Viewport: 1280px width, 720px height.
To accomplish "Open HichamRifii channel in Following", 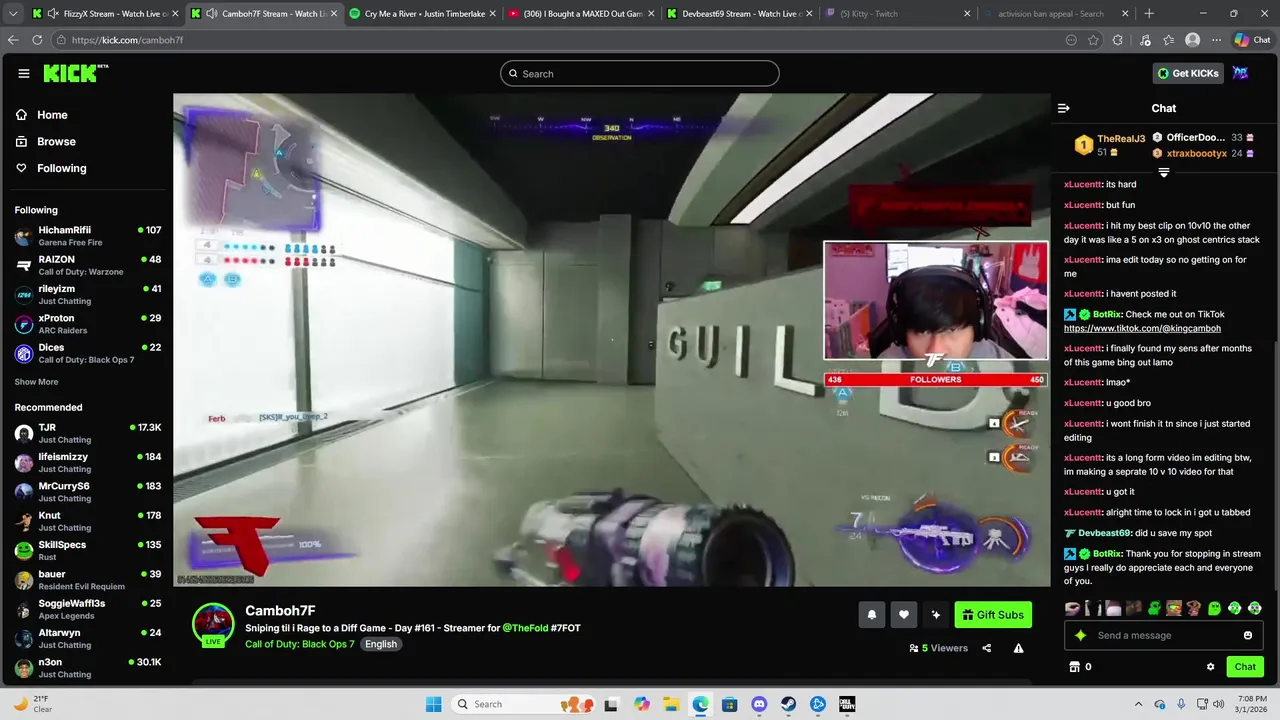I will pos(87,236).
